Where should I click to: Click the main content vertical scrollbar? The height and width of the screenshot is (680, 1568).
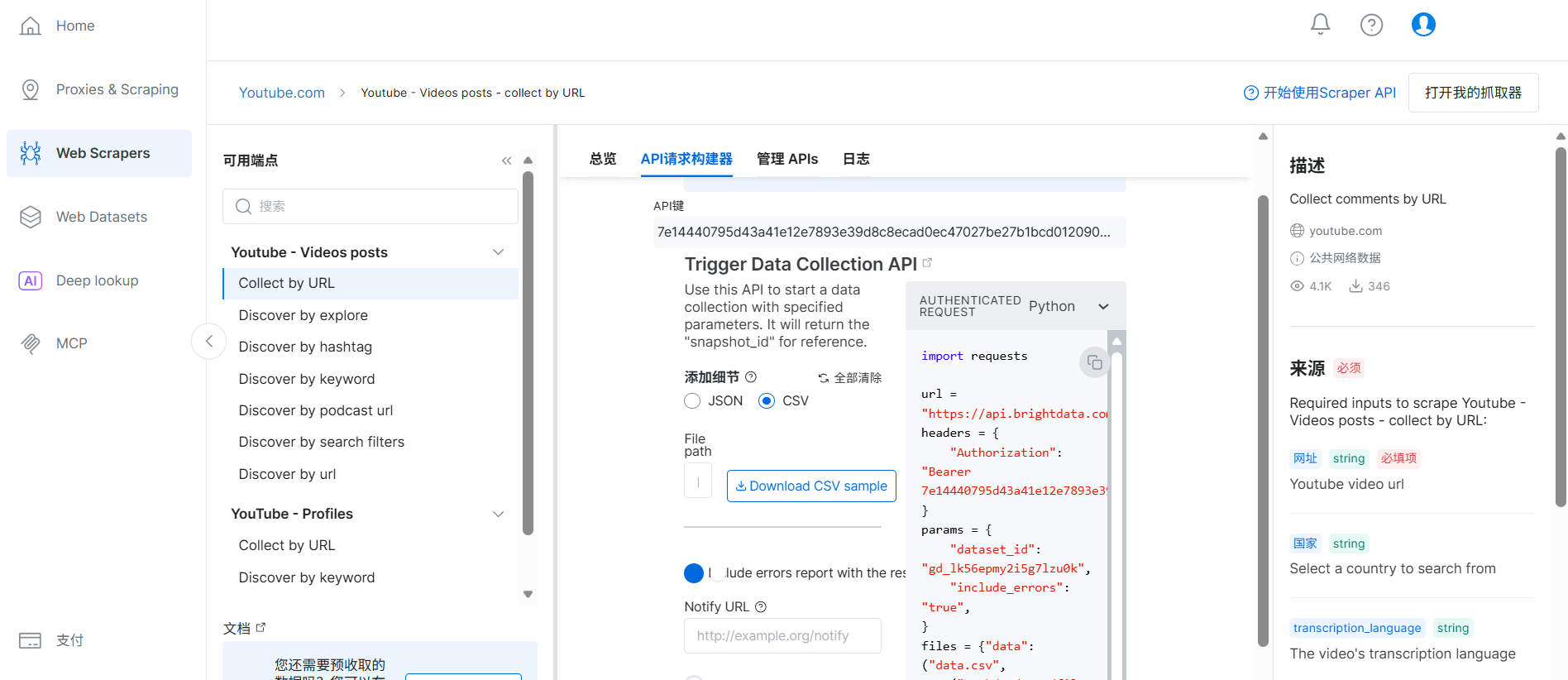pos(1263,420)
